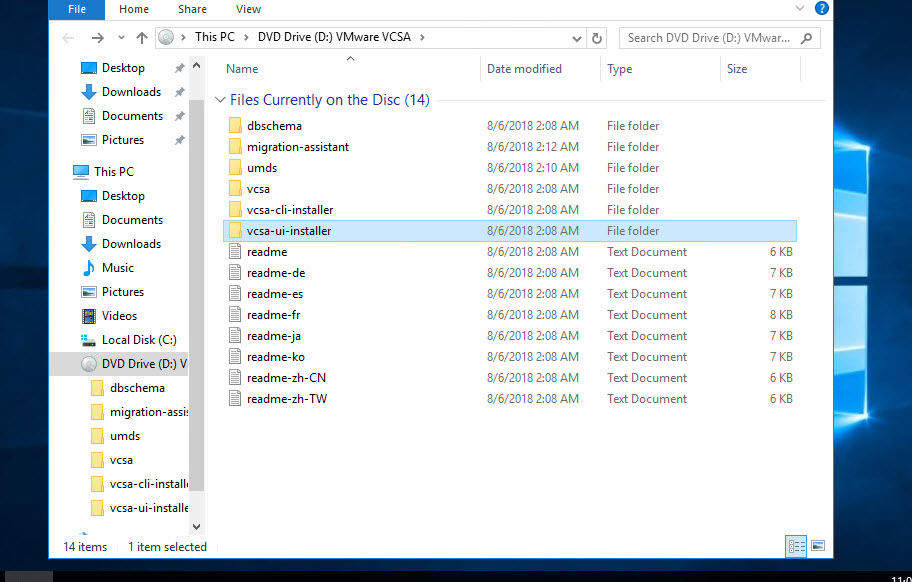The width and height of the screenshot is (912, 582).
Task: Open the File menu
Action: coord(77,9)
